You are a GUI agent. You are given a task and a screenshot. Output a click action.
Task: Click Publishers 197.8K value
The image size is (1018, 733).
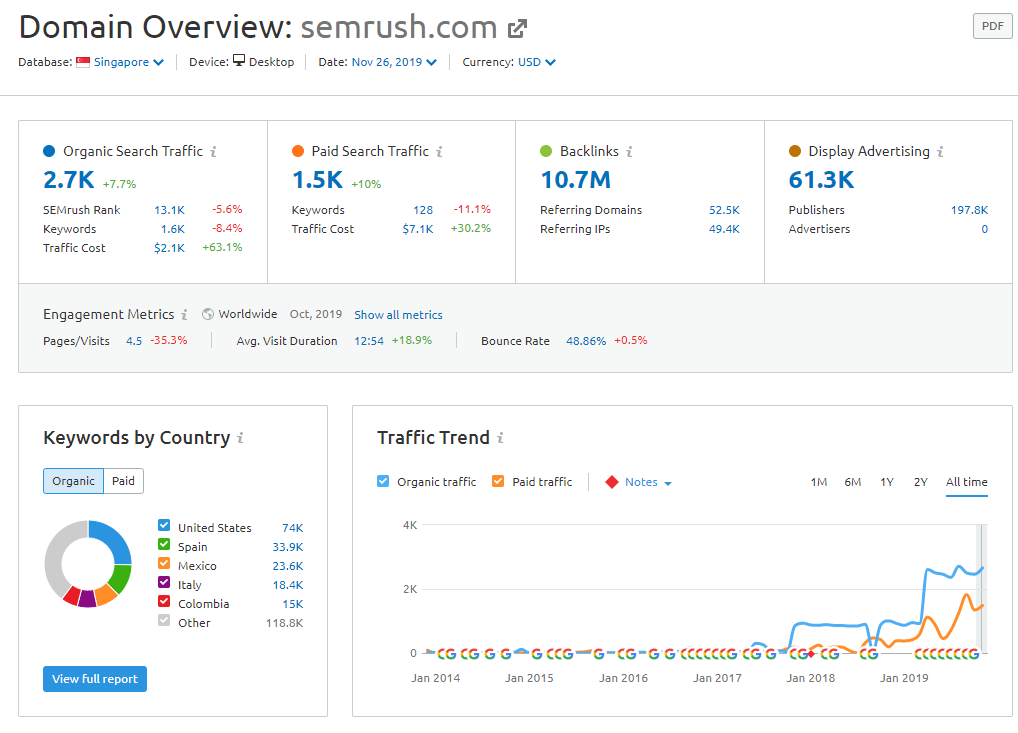click(969, 210)
